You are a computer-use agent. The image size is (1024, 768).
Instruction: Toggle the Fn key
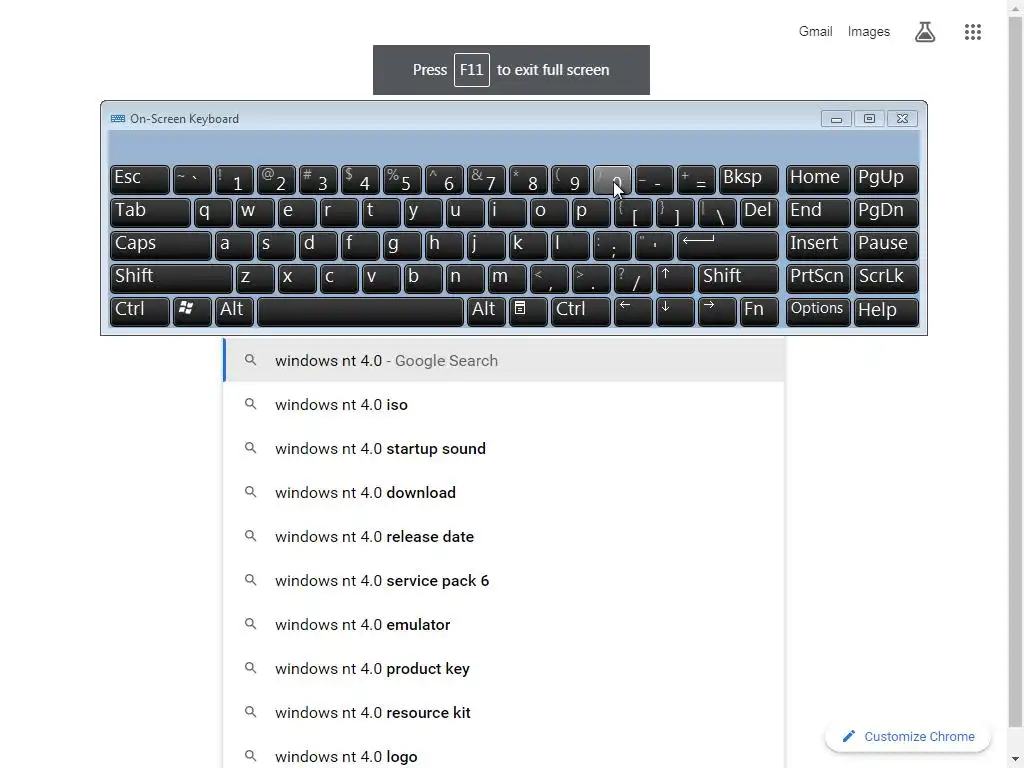759,312
